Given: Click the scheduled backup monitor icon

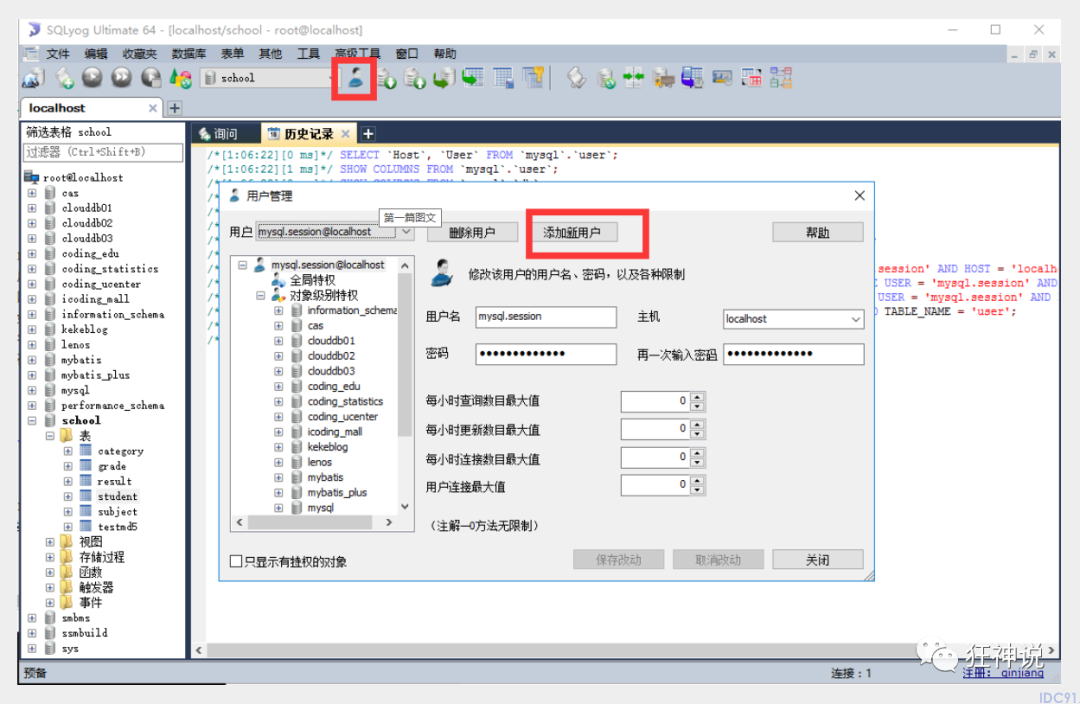Looking at the screenshot, I should pyautogui.click(x=692, y=78).
